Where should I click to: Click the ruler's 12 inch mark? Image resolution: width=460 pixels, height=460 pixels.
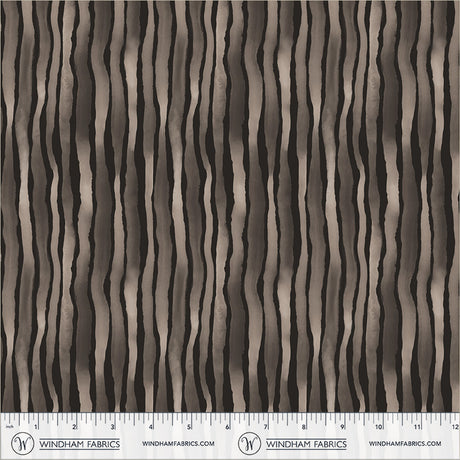[455, 427]
